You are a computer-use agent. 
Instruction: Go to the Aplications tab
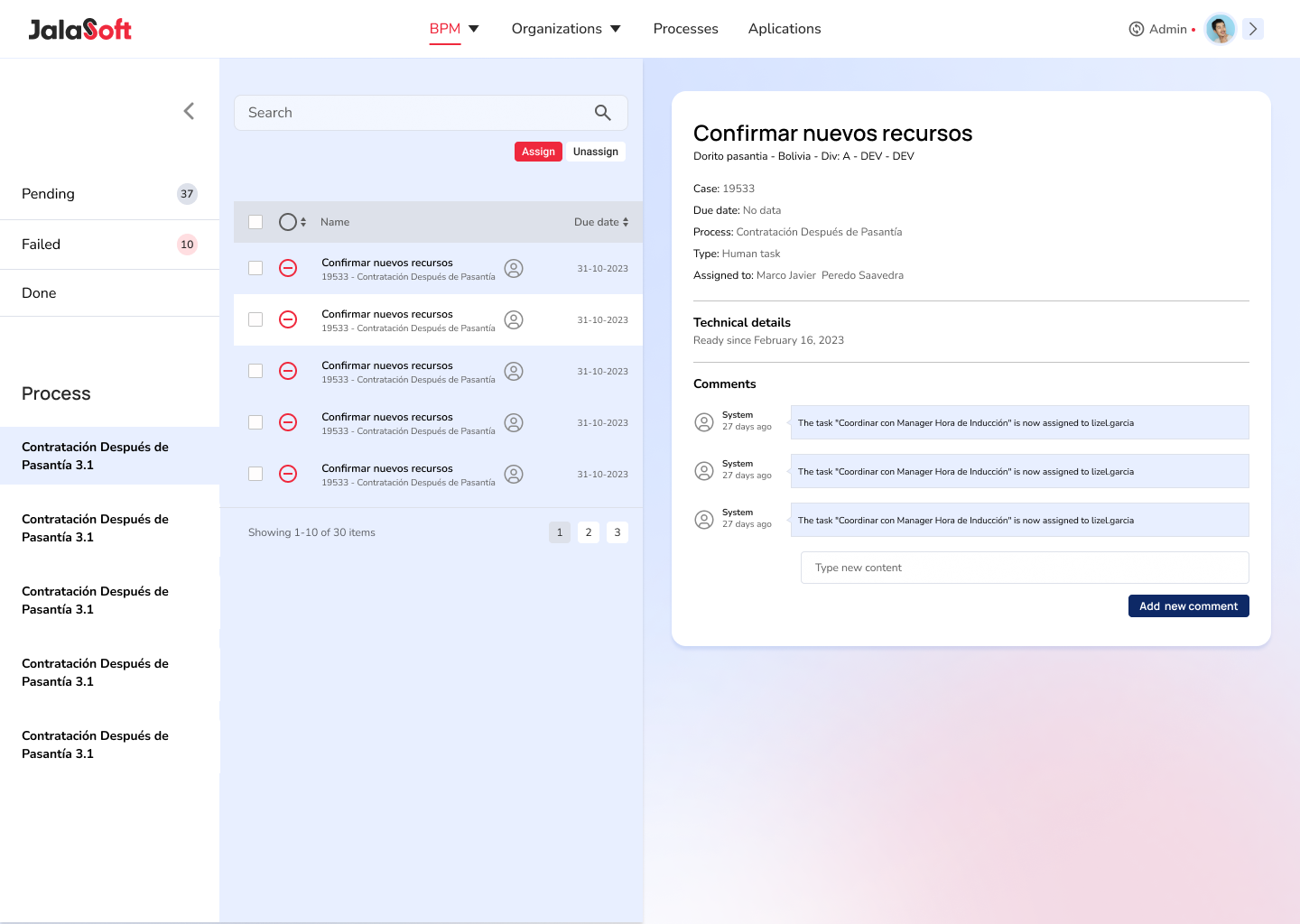pyautogui.click(x=785, y=29)
